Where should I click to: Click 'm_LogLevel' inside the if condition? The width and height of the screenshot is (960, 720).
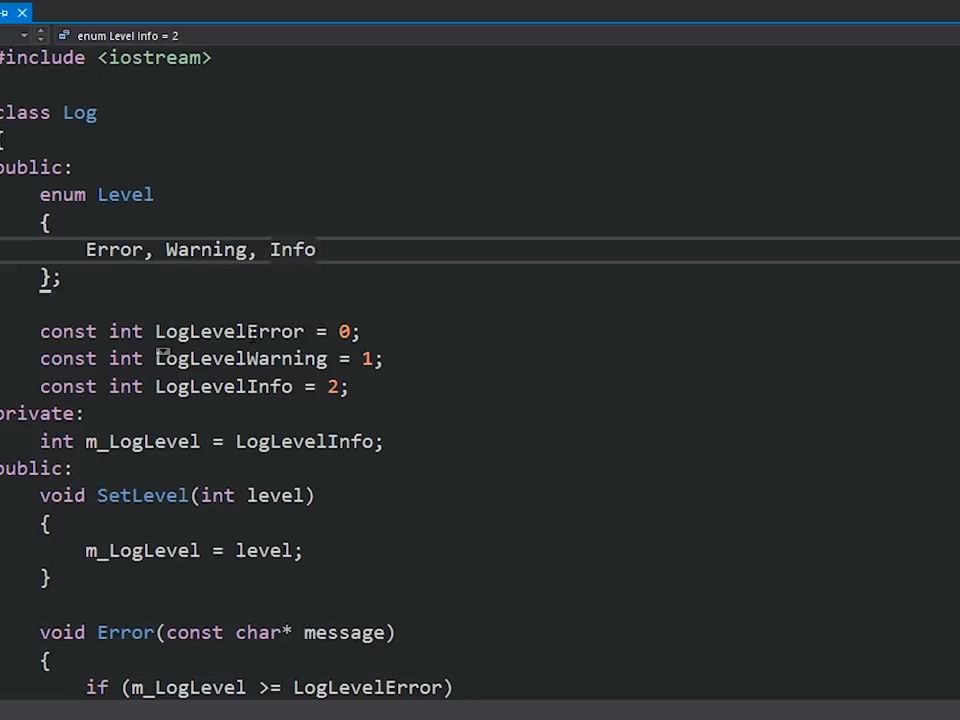click(189, 688)
